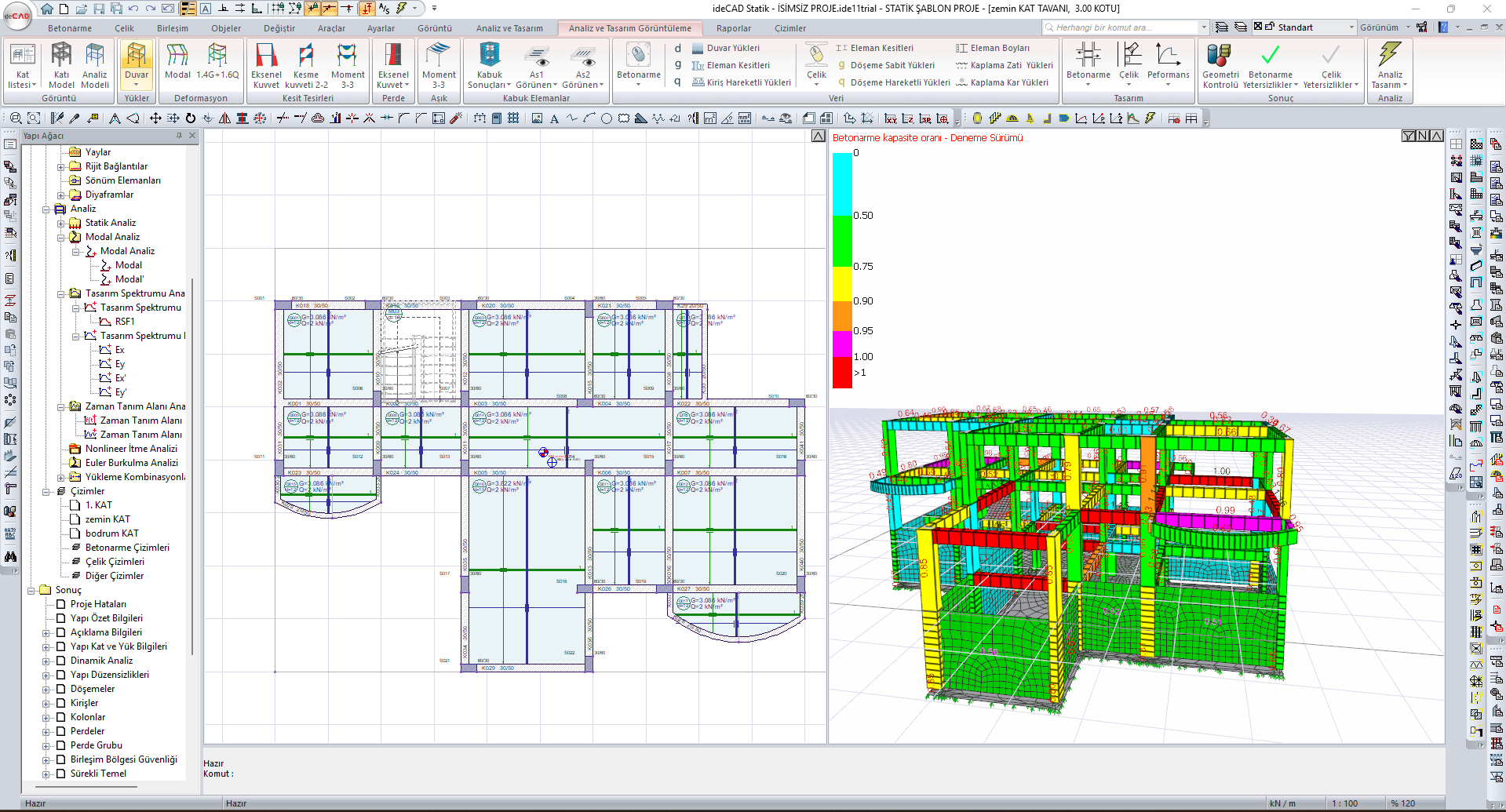The height and width of the screenshot is (812, 1506).
Task: Open the Kat listesi floor list
Action: (x=22, y=66)
